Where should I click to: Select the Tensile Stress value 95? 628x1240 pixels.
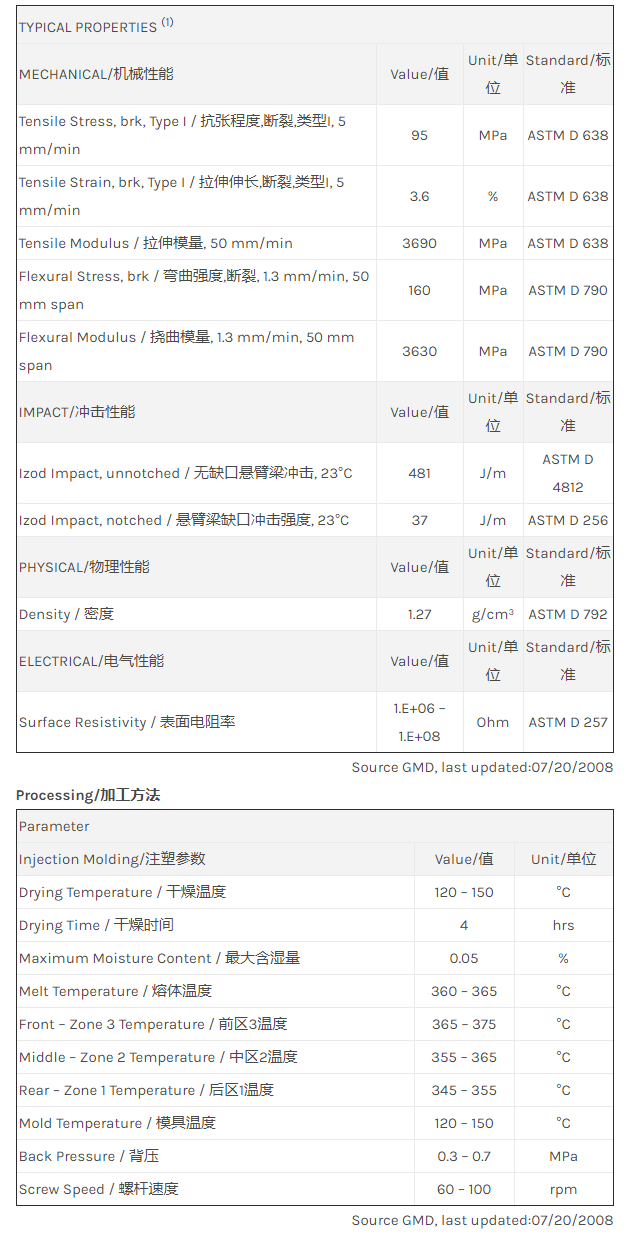(x=419, y=135)
